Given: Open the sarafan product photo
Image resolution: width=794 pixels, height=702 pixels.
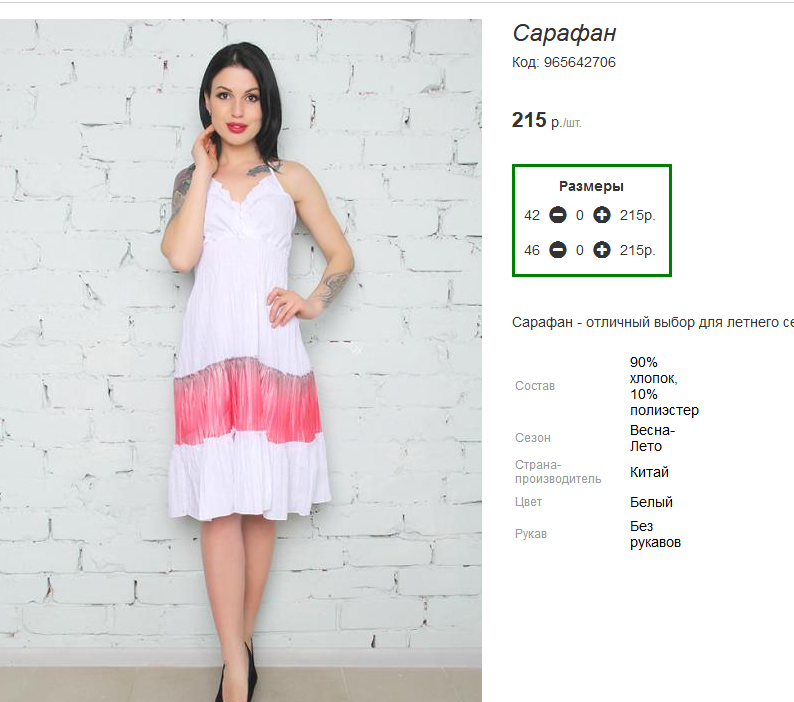Looking at the screenshot, I should pyautogui.click(x=241, y=360).
